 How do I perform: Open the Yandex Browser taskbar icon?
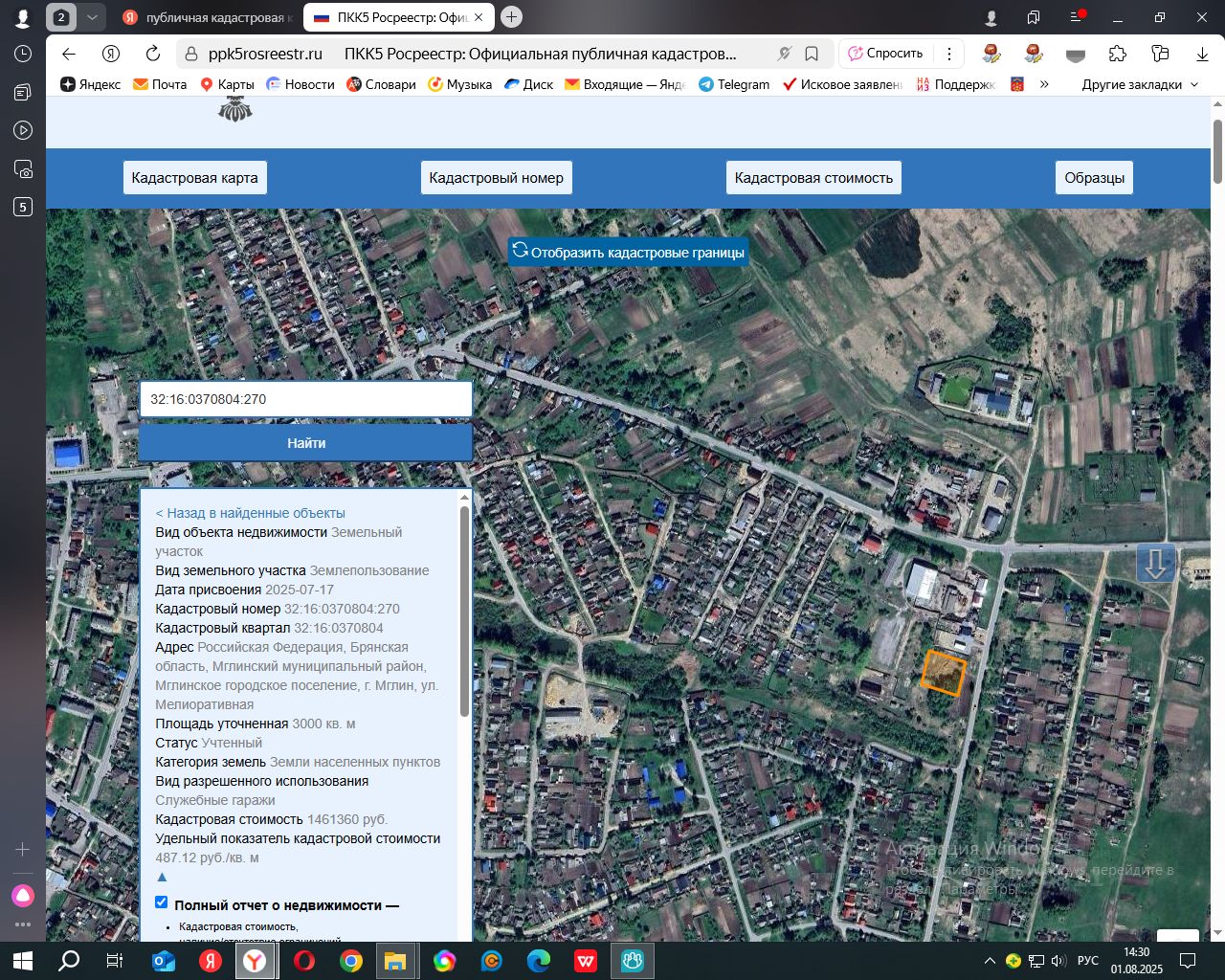point(254,961)
